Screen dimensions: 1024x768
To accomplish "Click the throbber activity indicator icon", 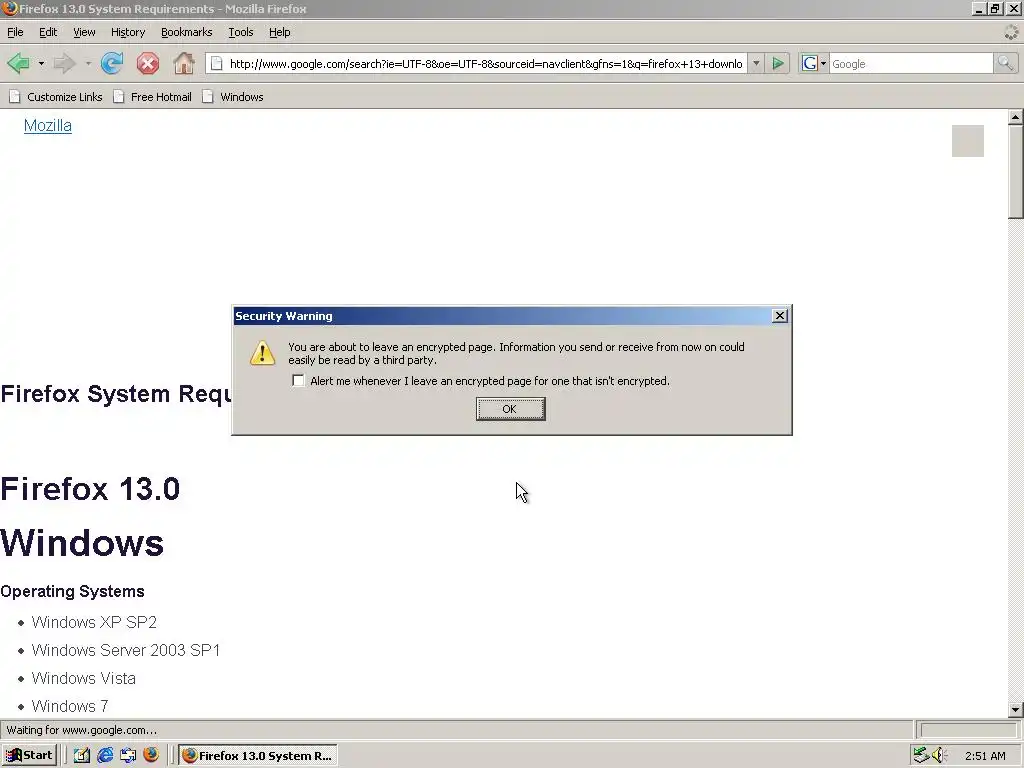I will click(1011, 32).
